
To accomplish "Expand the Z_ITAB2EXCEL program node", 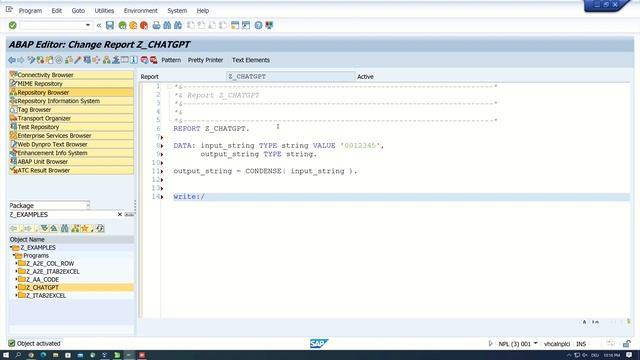I will tap(16, 296).
